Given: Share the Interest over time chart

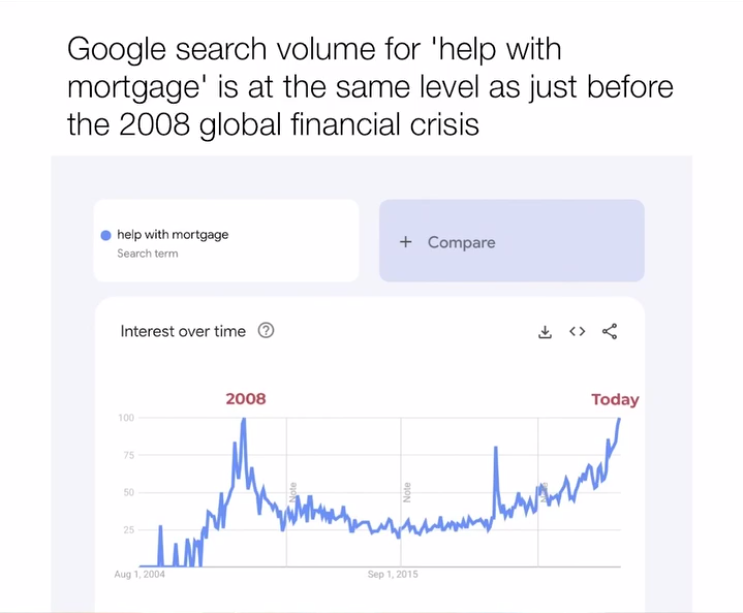Looking at the screenshot, I should click(x=609, y=332).
